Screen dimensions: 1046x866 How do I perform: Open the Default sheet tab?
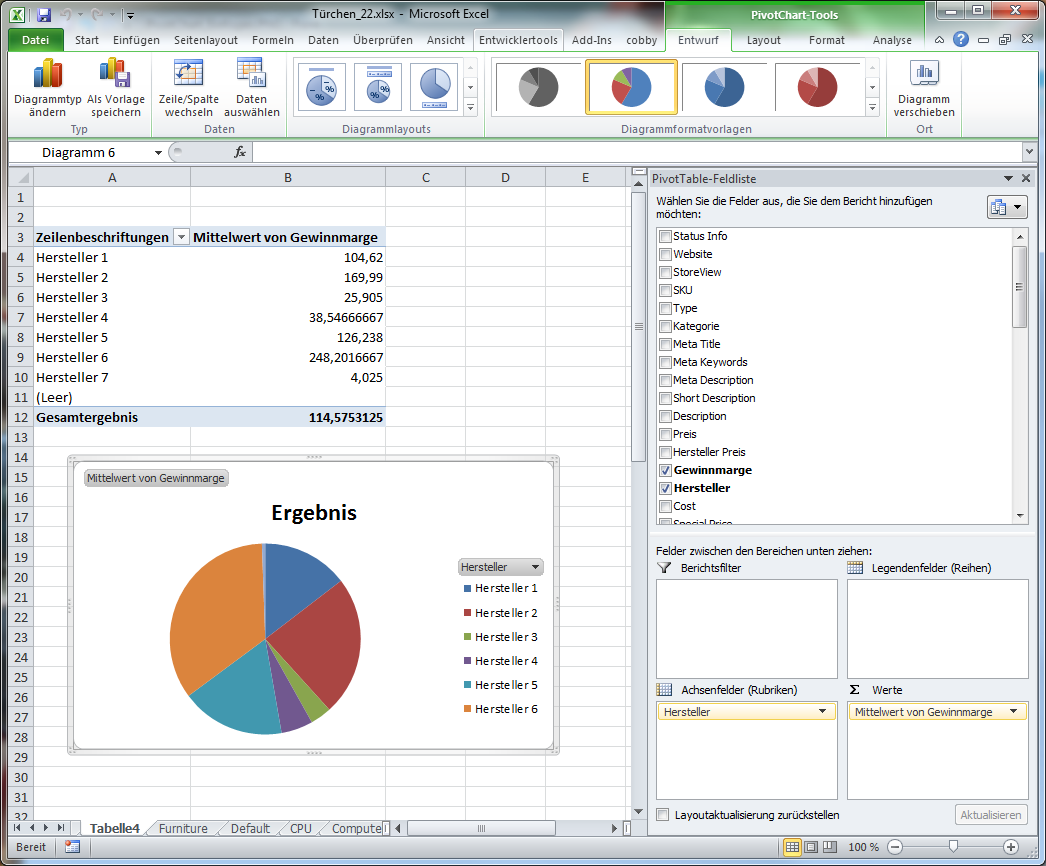[x=250, y=828]
